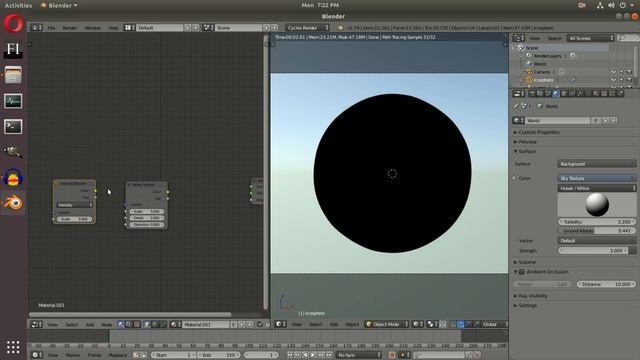Toggle Icosphere visibility eye in outliner
The height and width of the screenshot is (360, 640).
click(x=613, y=80)
